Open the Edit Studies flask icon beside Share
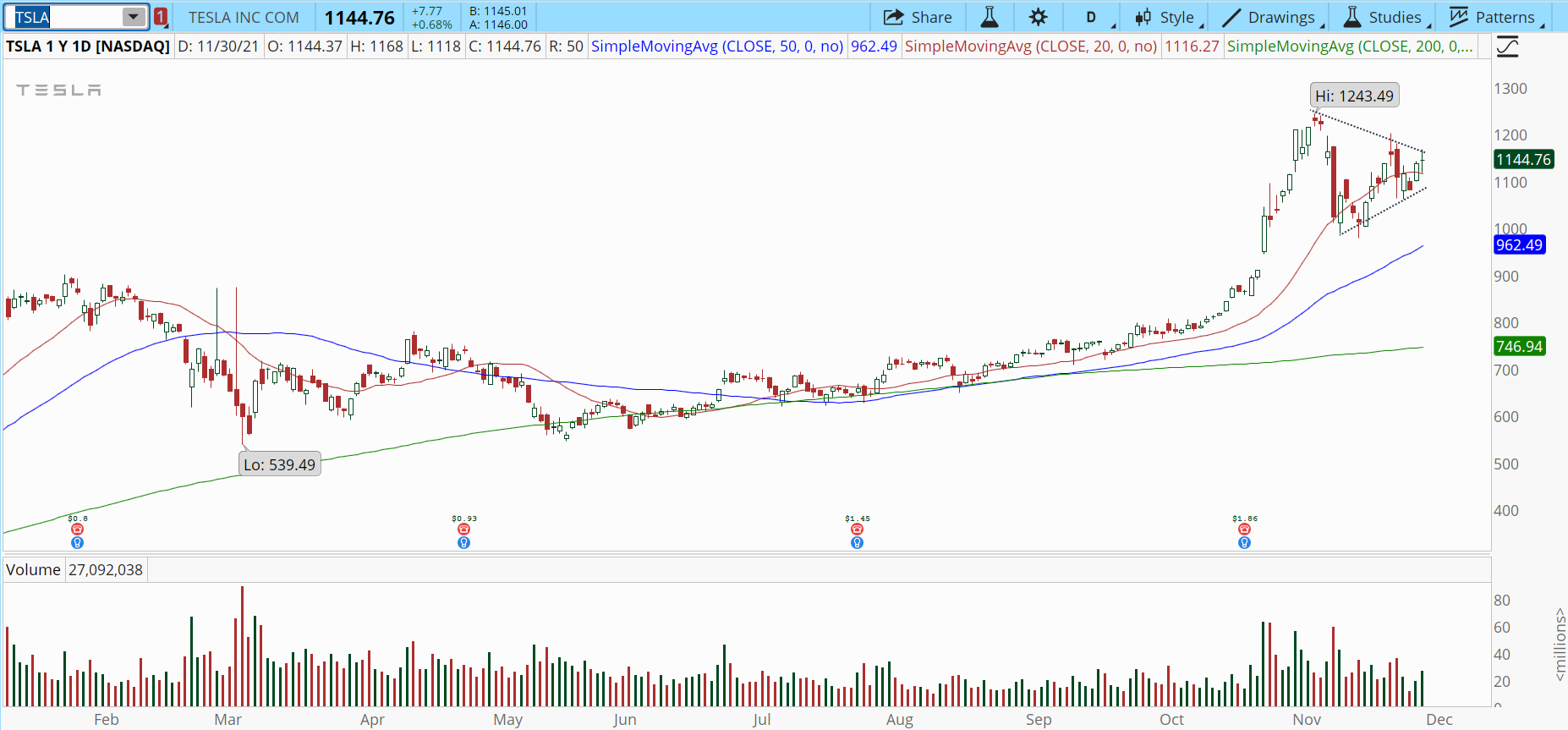1568x730 pixels. (x=989, y=17)
